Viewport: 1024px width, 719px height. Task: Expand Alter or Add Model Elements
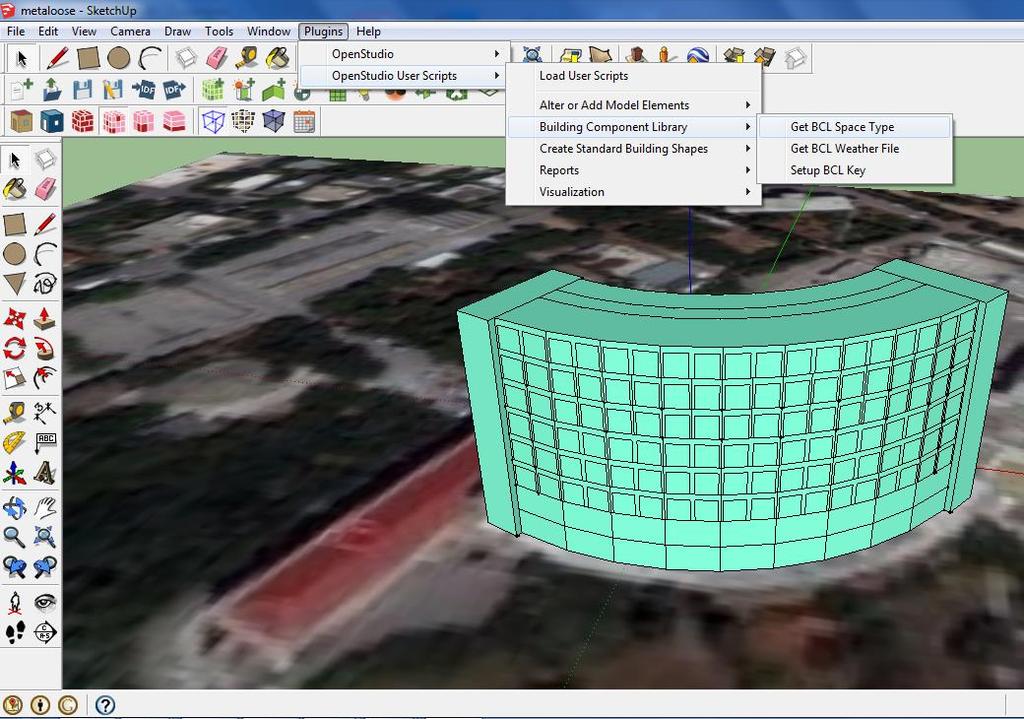click(633, 105)
